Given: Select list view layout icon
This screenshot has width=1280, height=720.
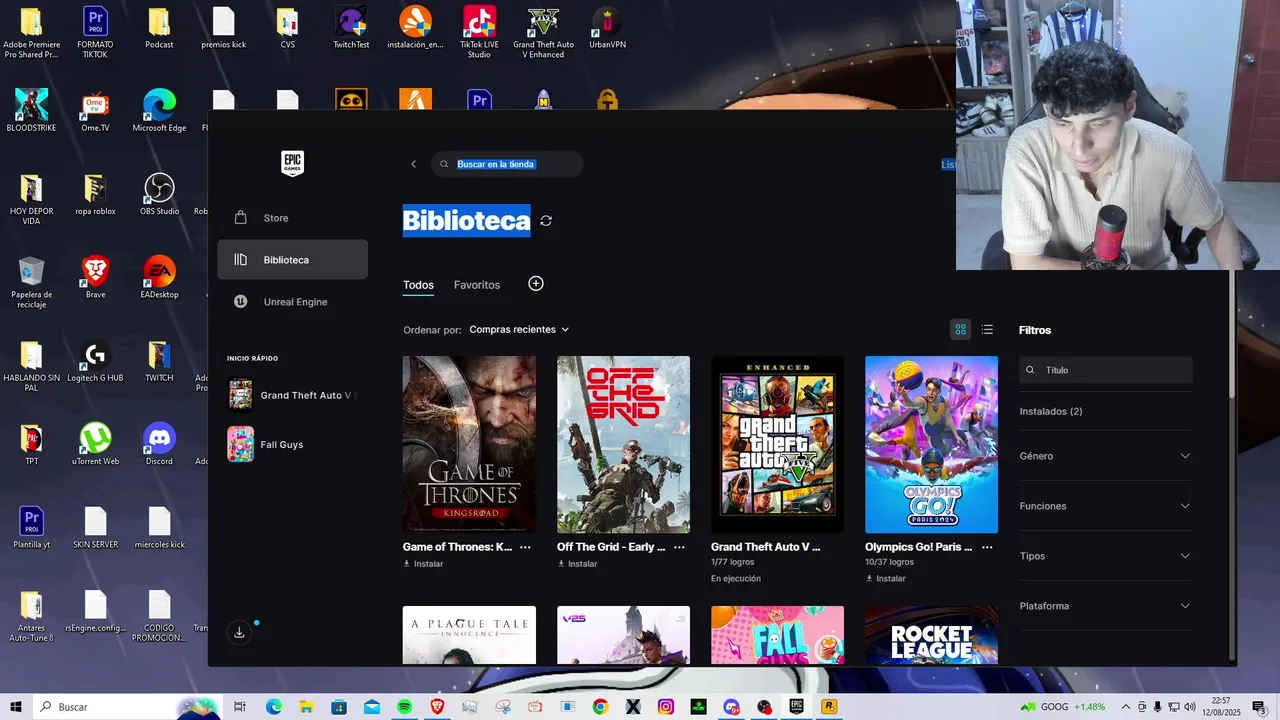Looking at the screenshot, I should coord(987,330).
